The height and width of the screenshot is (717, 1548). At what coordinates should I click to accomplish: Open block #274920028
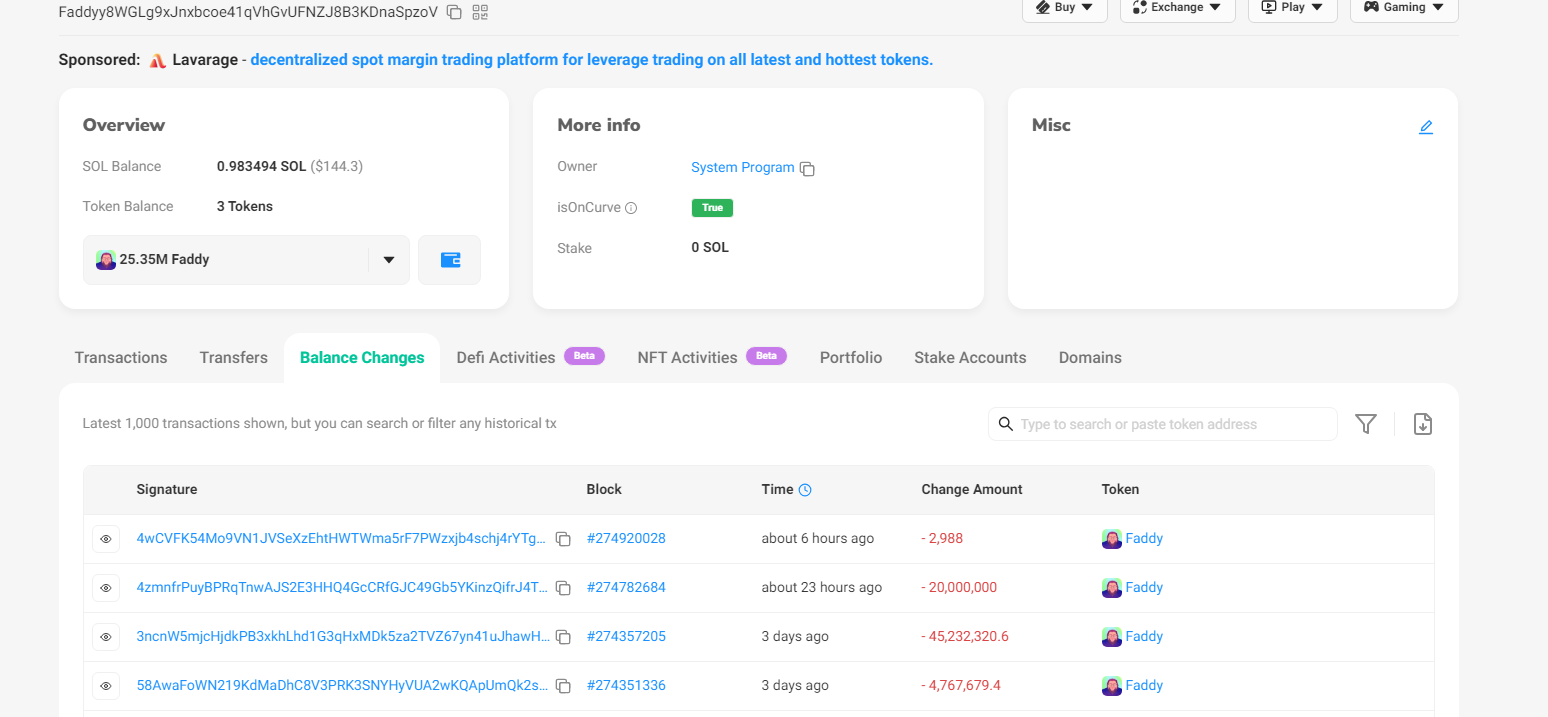click(x=626, y=538)
